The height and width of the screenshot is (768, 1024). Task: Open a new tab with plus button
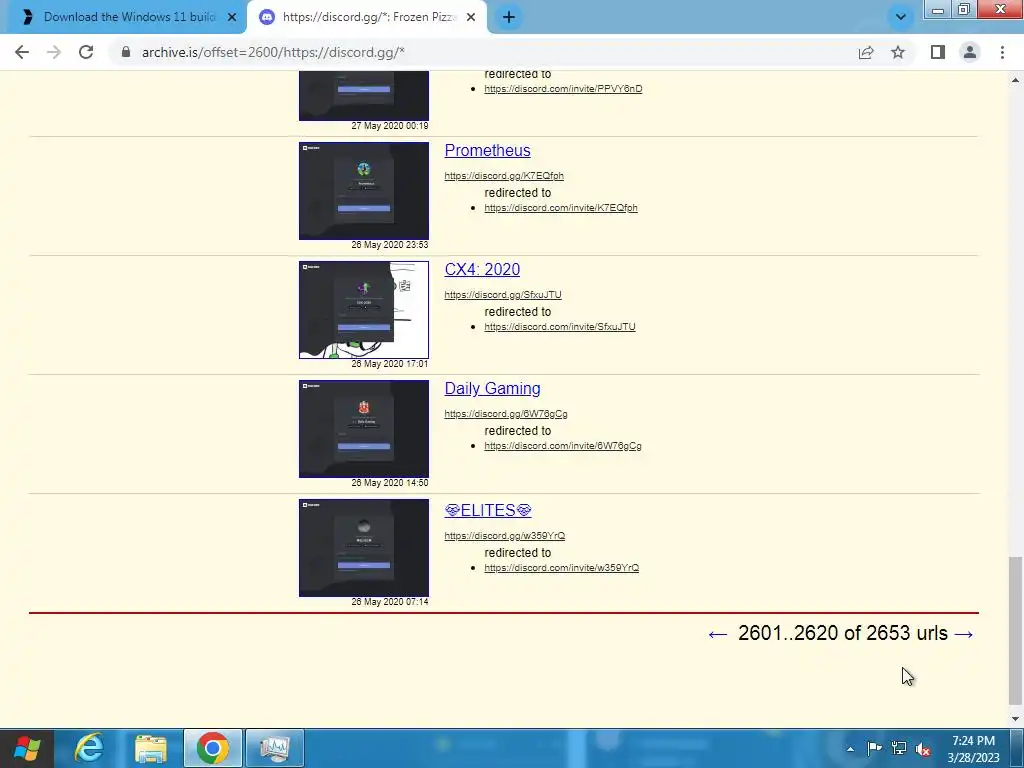click(509, 17)
